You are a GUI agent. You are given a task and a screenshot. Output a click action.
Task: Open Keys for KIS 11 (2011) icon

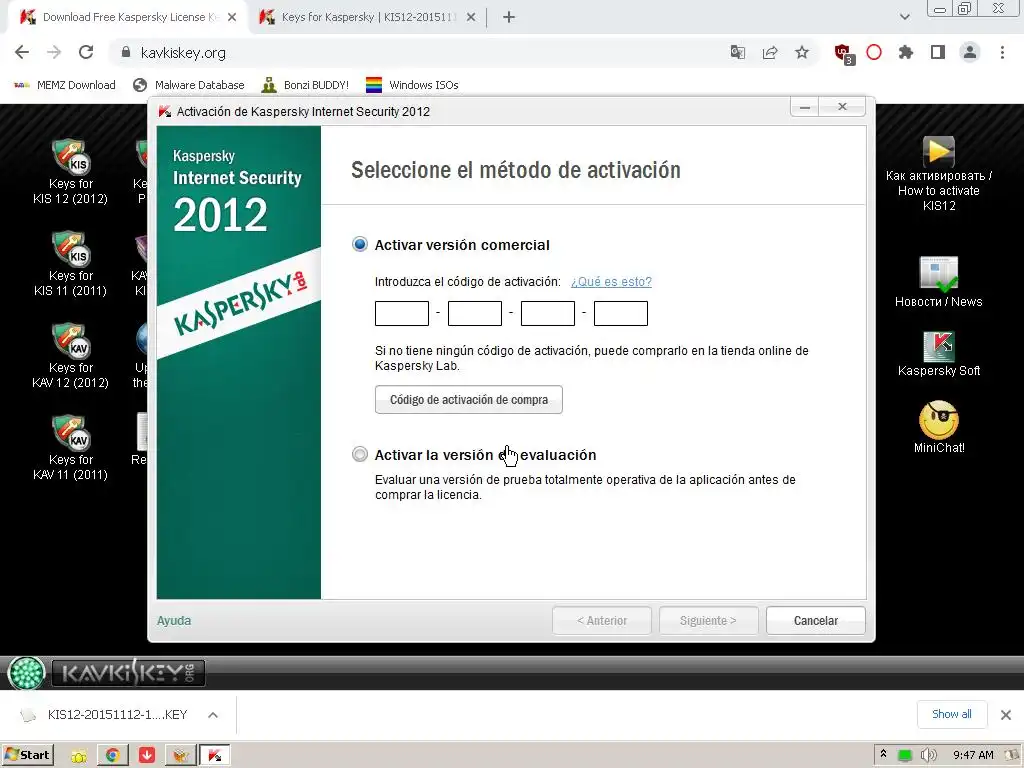71,264
